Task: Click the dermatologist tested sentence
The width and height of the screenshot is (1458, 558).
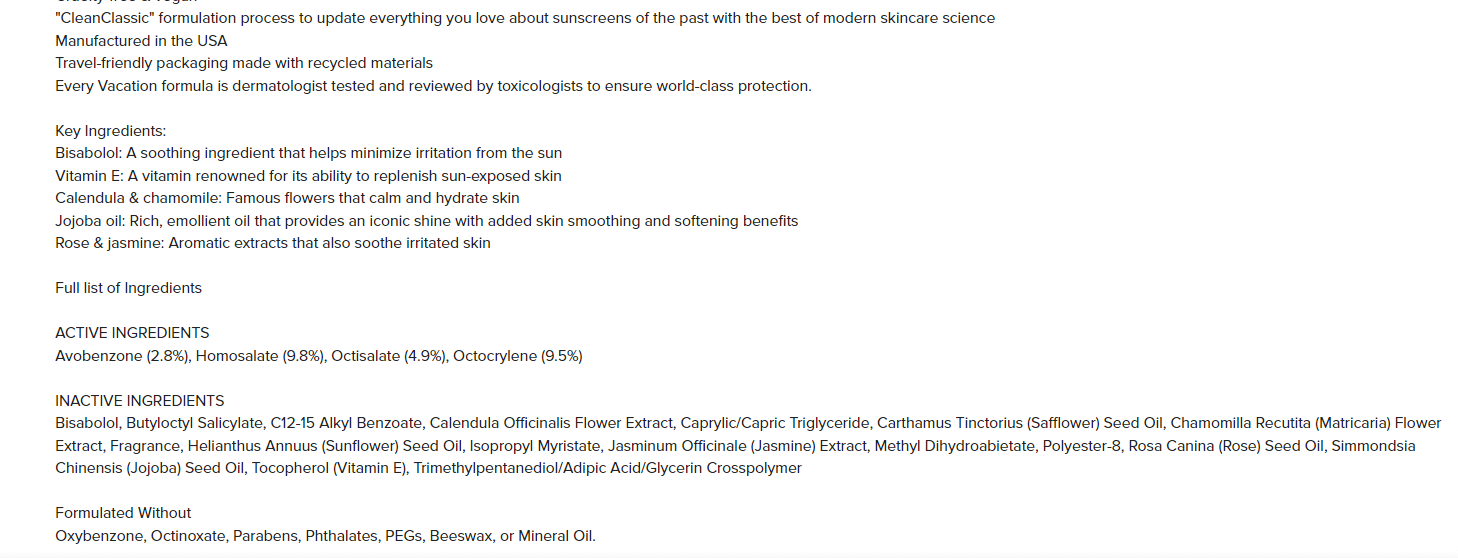Action: click(433, 86)
